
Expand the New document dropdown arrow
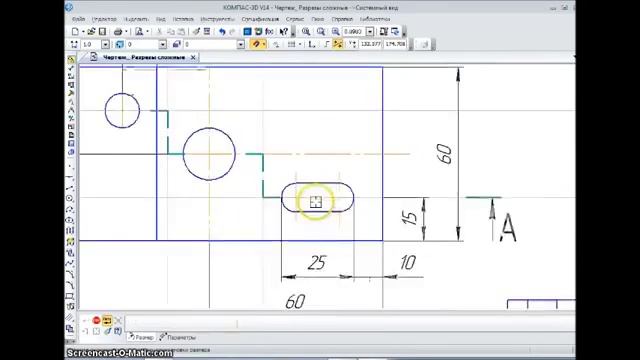[x=83, y=31]
